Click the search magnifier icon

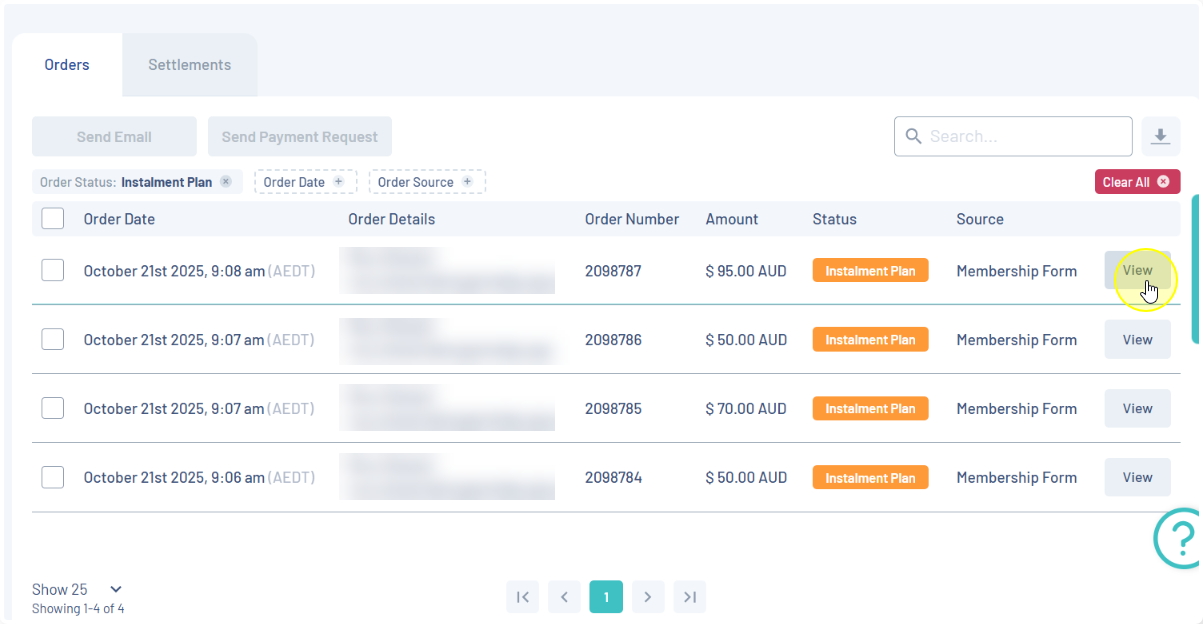913,136
